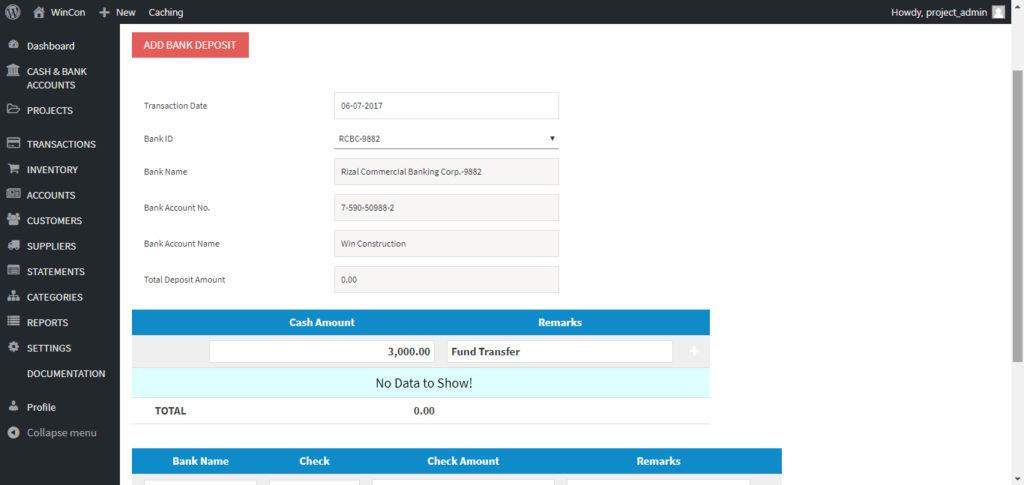Click the Suppliers truck icon
The height and width of the screenshot is (485, 1024).
pos(13,246)
